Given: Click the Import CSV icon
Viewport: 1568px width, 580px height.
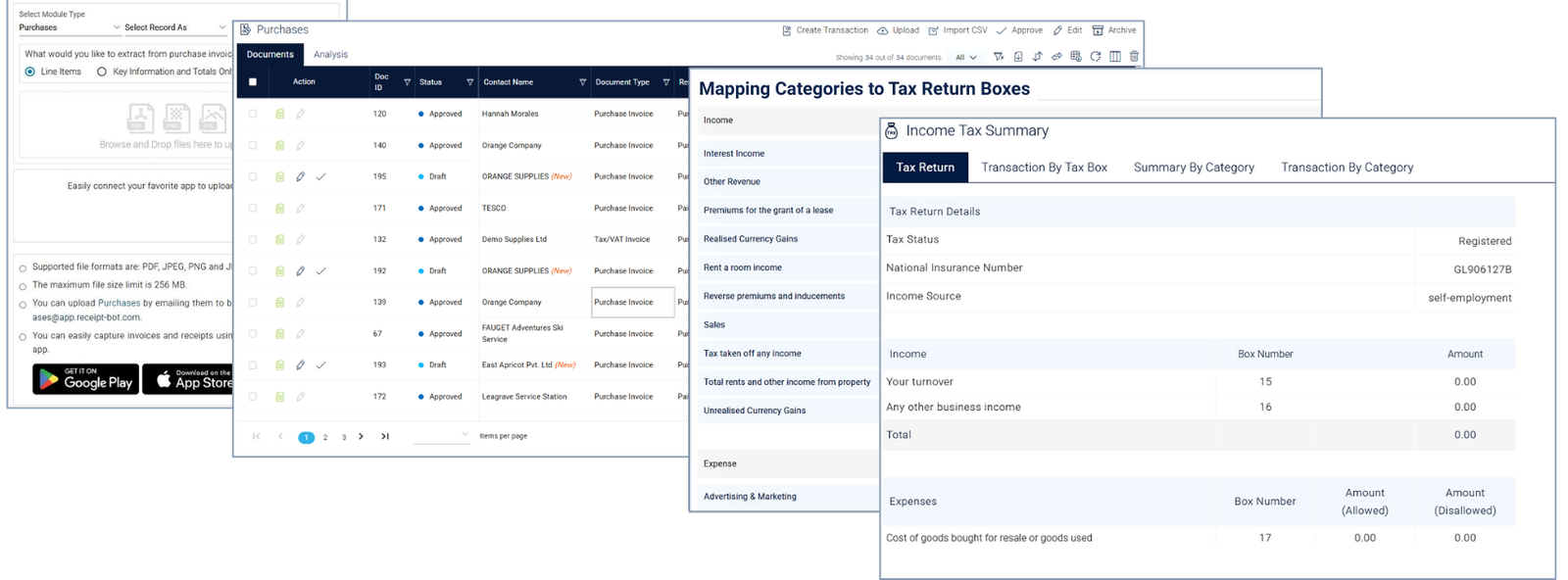Looking at the screenshot, I should tap(933, 30).
